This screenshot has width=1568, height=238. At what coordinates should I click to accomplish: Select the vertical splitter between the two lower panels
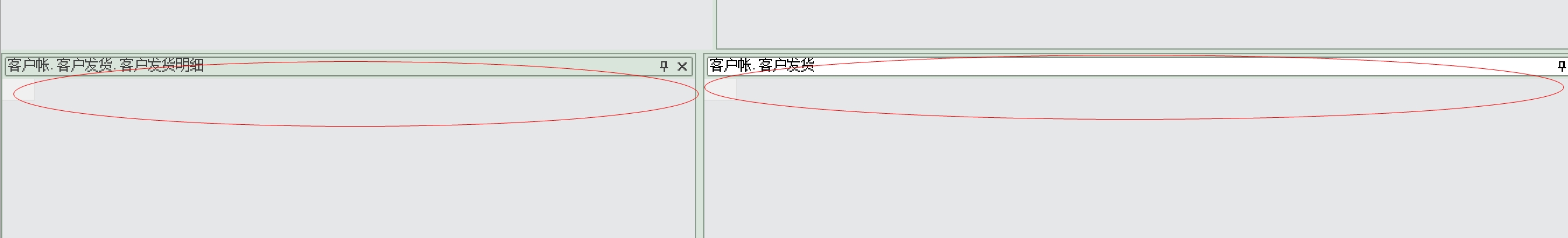point(699,146)
